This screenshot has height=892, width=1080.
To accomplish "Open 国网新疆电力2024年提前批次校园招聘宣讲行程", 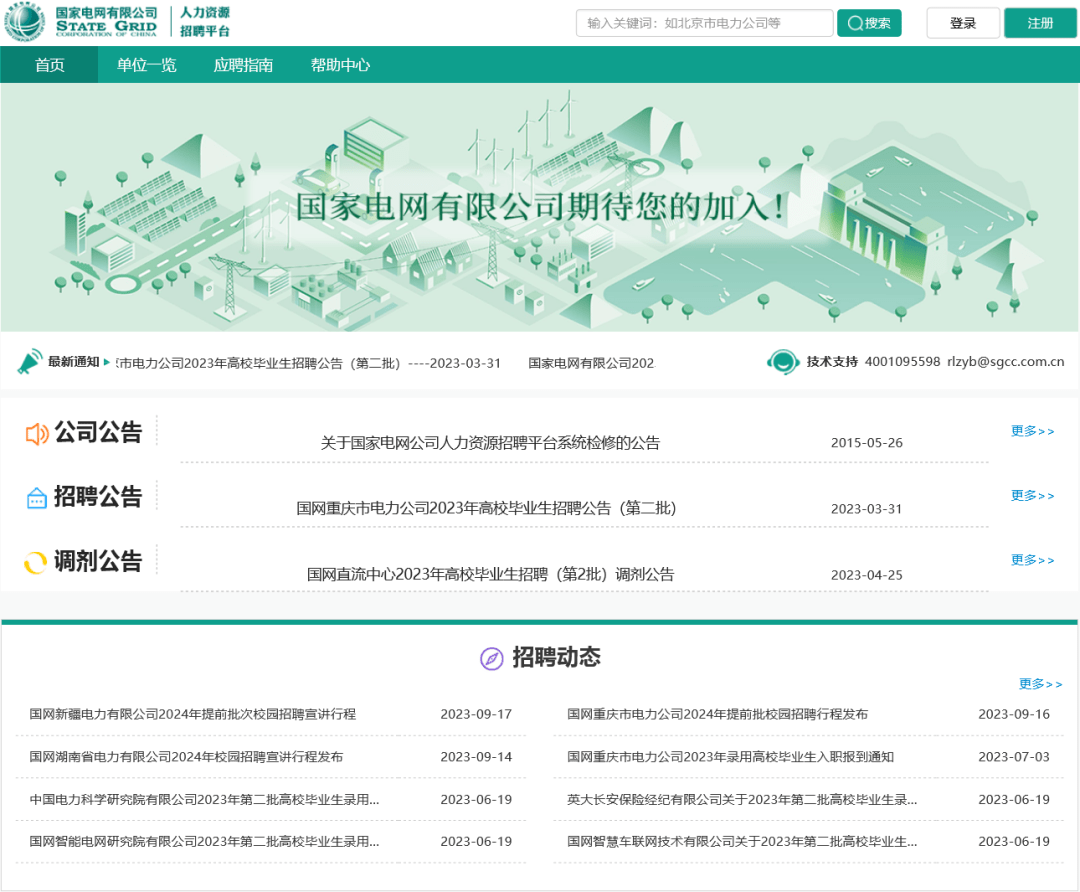I will 193,714.
